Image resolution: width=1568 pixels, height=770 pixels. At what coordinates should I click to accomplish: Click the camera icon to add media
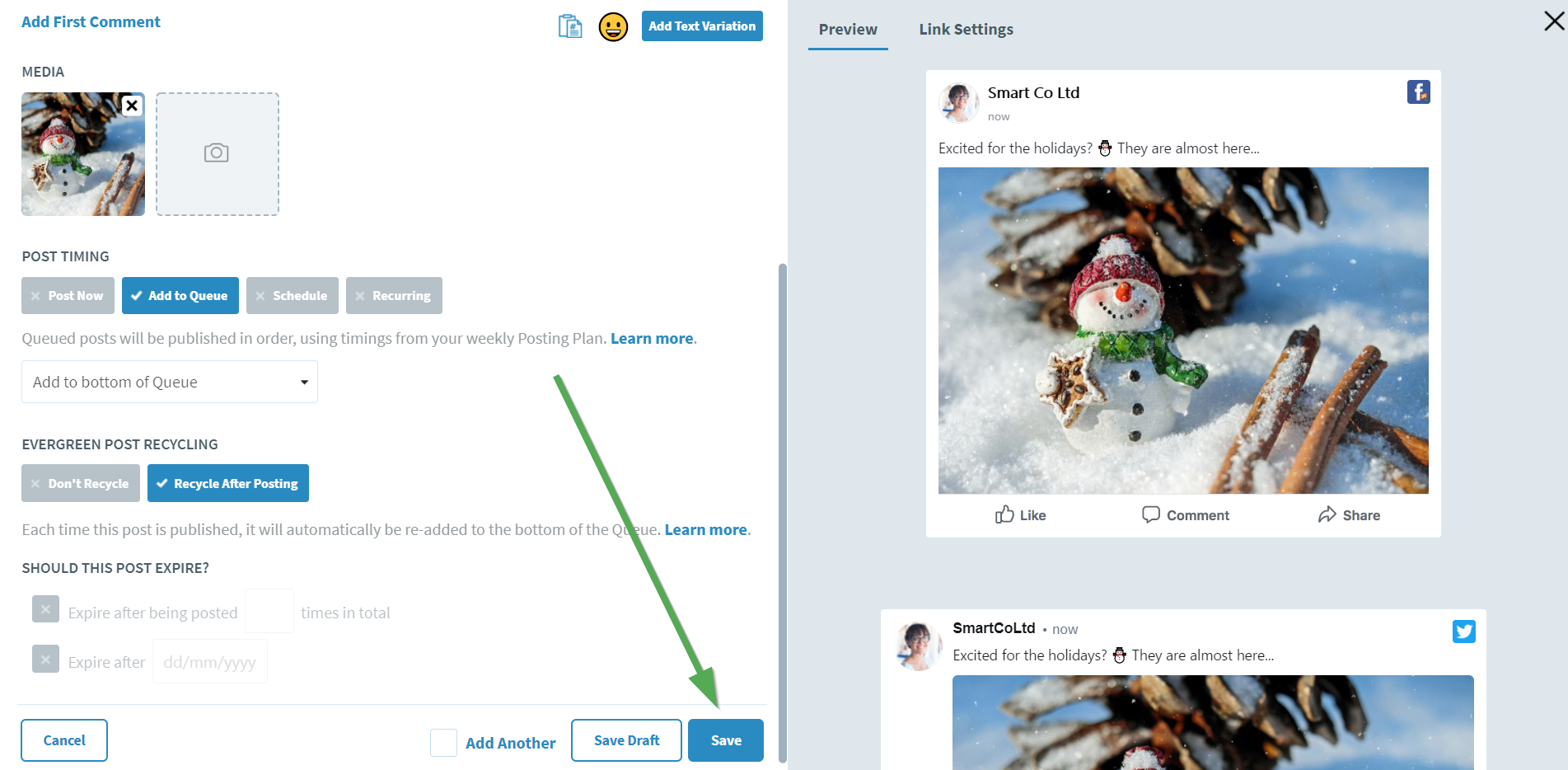pos(217,153)
